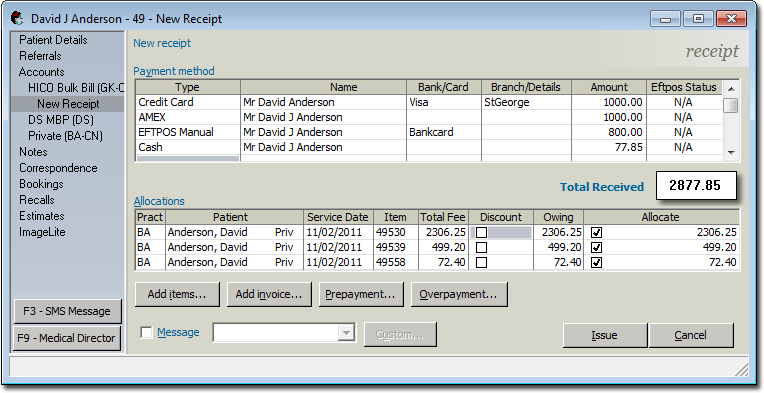The height and width of the screenshot is (393, 764).
Task: Minimize the New Receipt window
Action: [666, 19]
